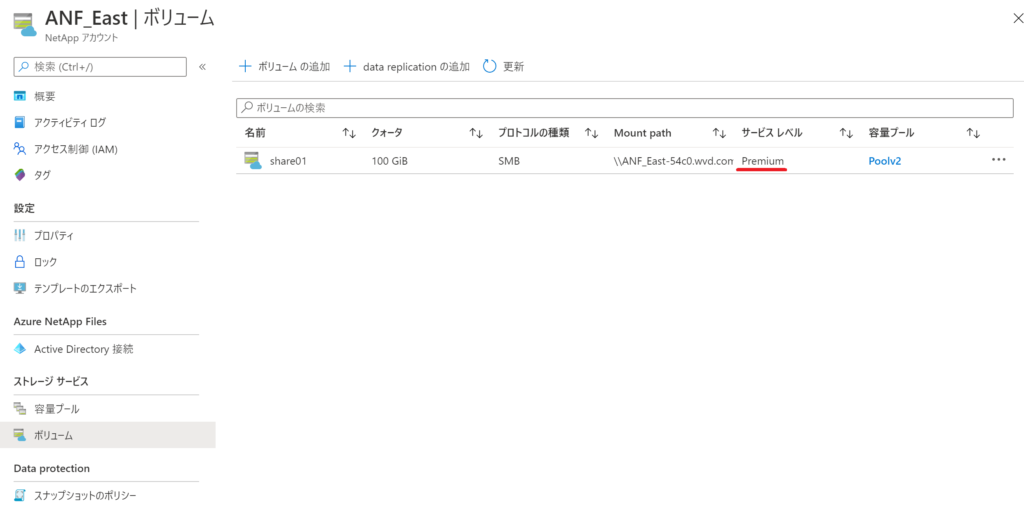Screen dimensions: 1024x510
Task: Collapse the sidebar with the double chevron
Action: (x=202, y=67)
